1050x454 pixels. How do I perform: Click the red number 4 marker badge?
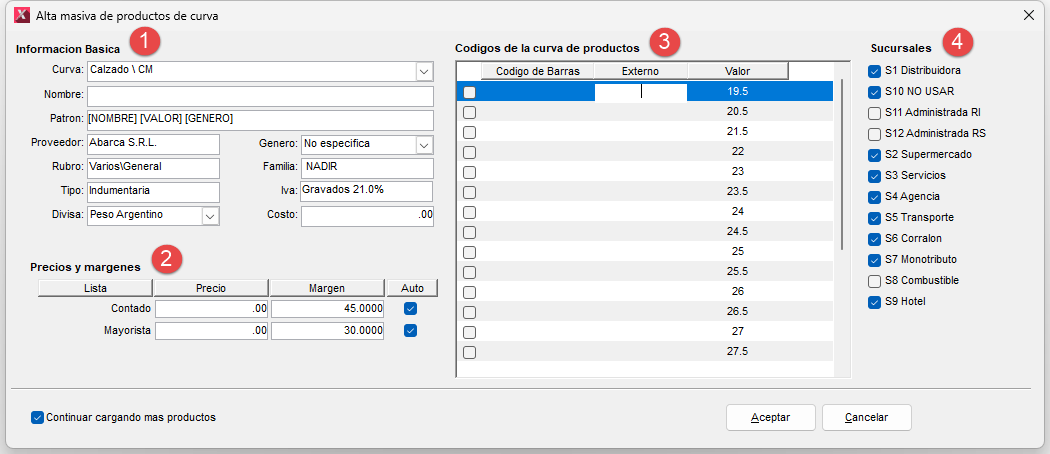tap(958, 42)
